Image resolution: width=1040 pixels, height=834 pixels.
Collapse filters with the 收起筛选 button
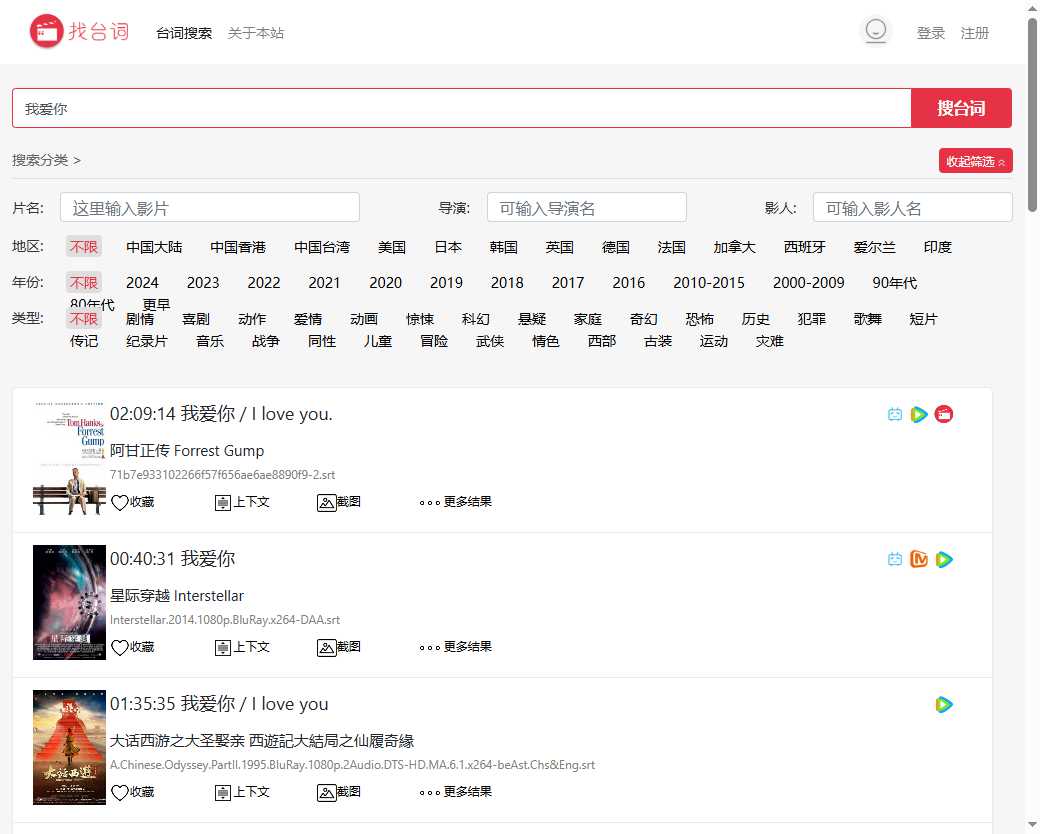[x=975, y=160]
